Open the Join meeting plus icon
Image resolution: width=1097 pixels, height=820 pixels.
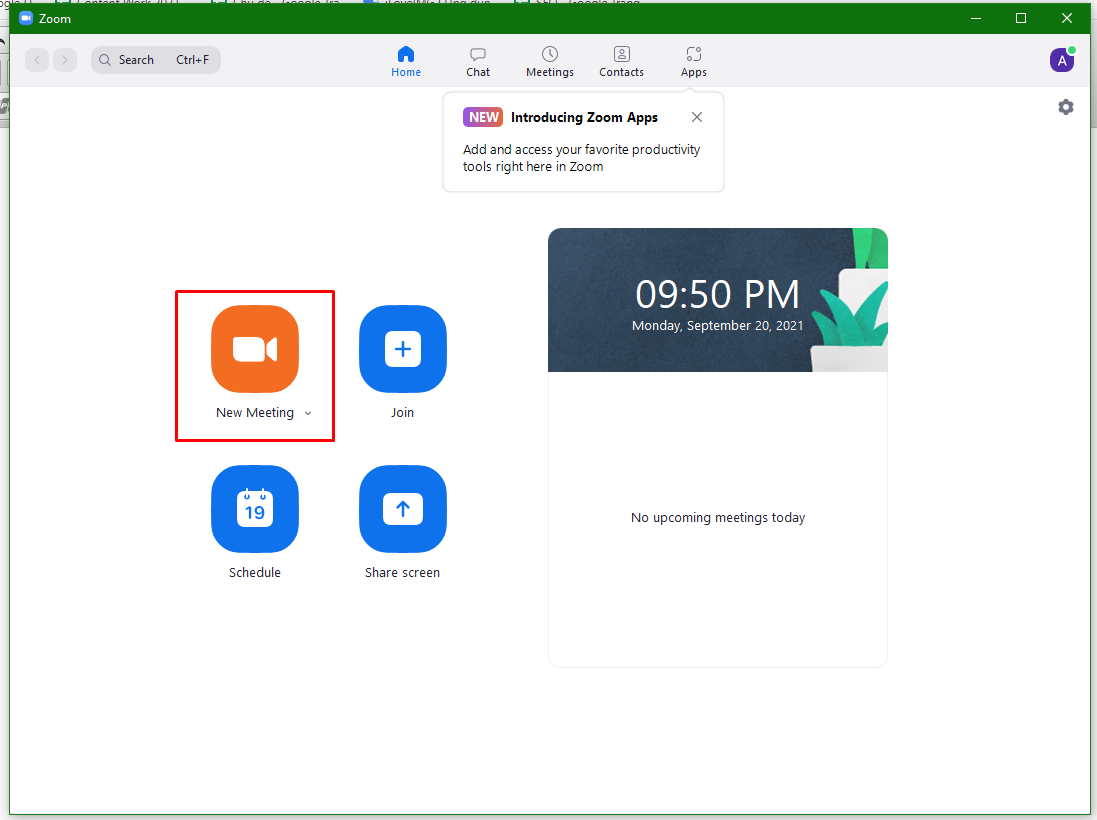point(402,348)
